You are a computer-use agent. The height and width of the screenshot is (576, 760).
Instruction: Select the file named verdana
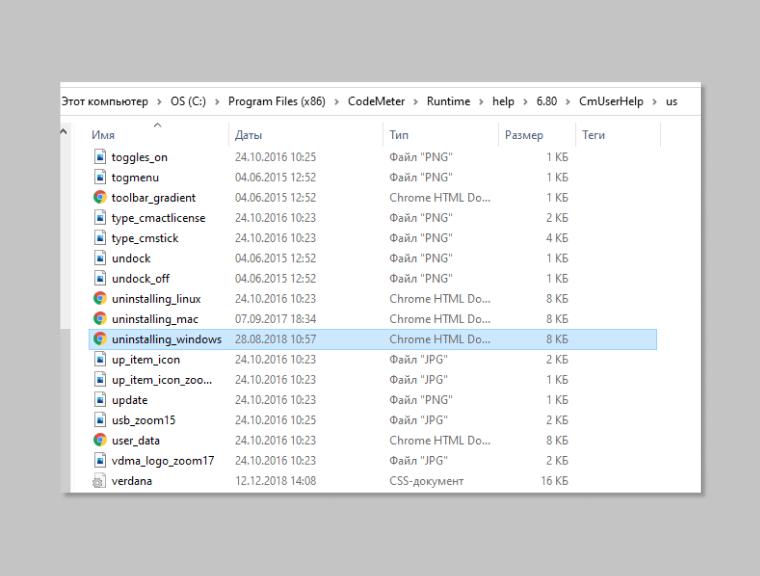pos(132,481)
